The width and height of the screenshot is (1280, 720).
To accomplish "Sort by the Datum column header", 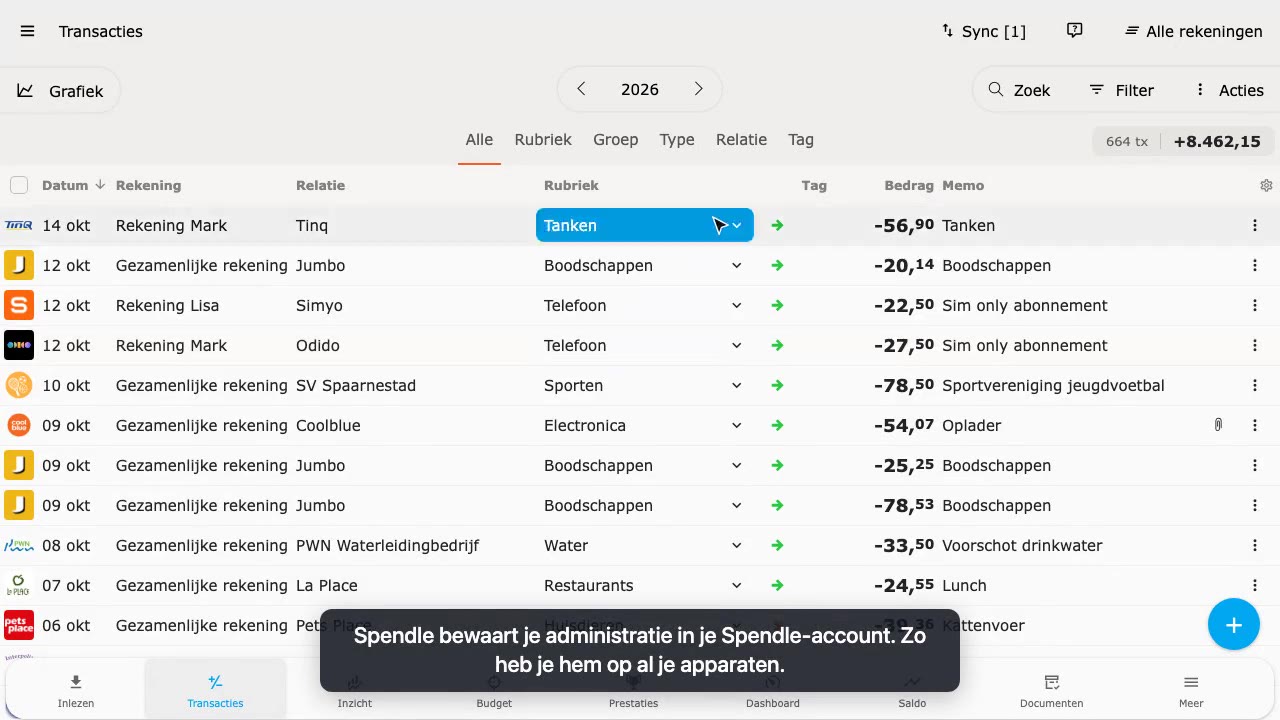I will tap(73, 185).
